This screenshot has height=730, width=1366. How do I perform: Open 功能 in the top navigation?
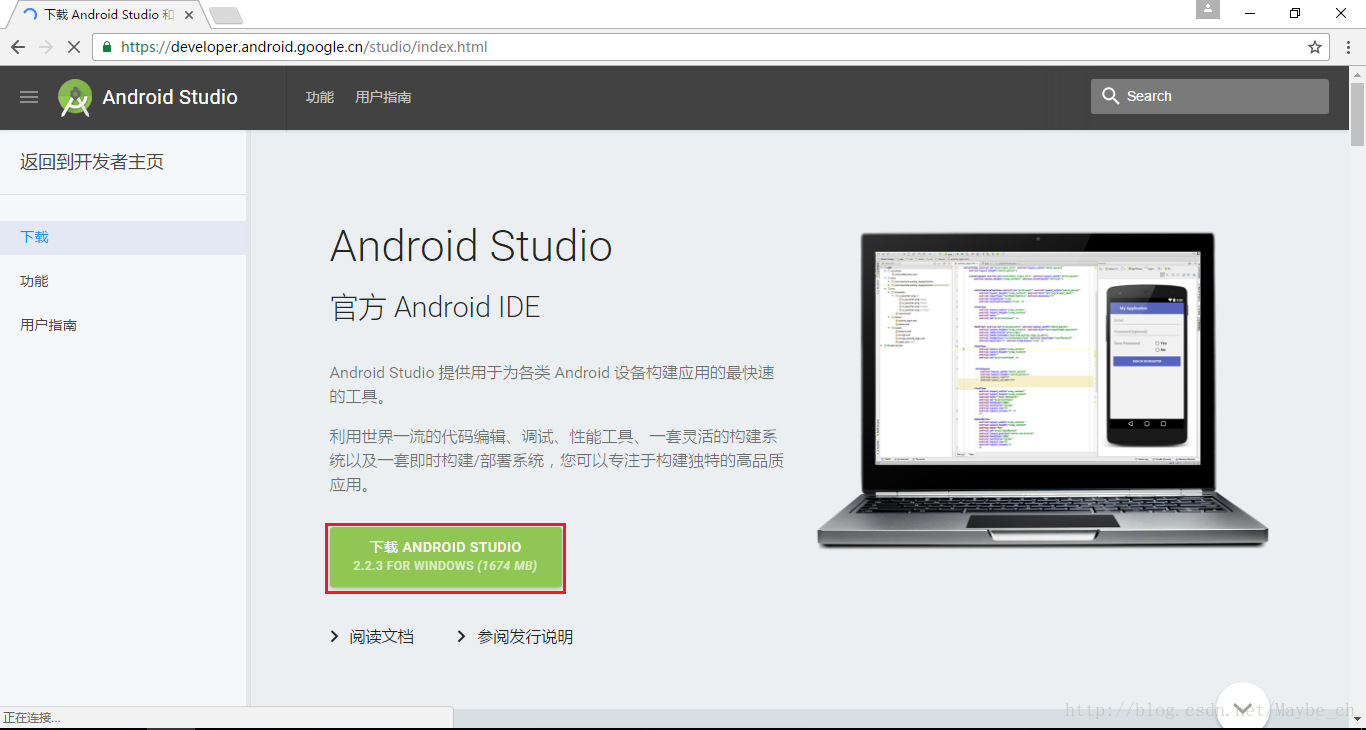pos(320,97)
